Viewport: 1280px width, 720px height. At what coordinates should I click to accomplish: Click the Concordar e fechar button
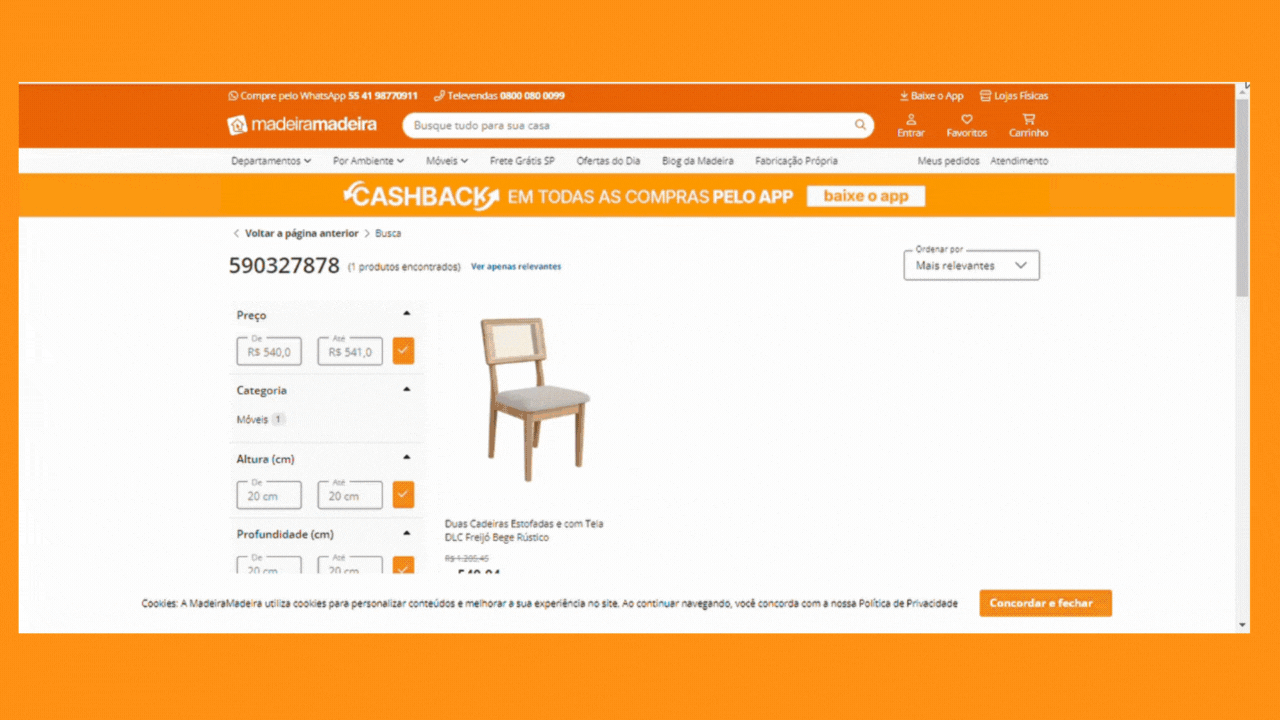click(1045, 603)
